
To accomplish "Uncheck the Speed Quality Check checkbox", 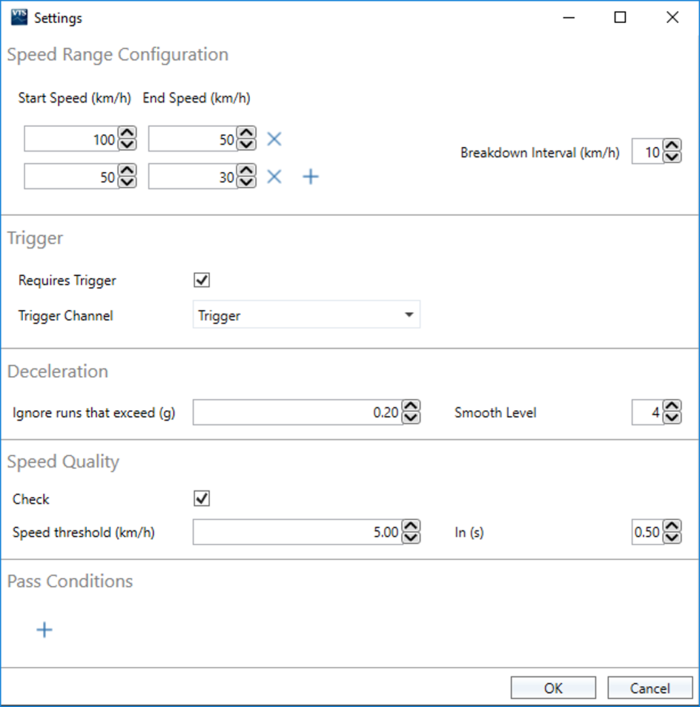I will [x=202, y=499].
